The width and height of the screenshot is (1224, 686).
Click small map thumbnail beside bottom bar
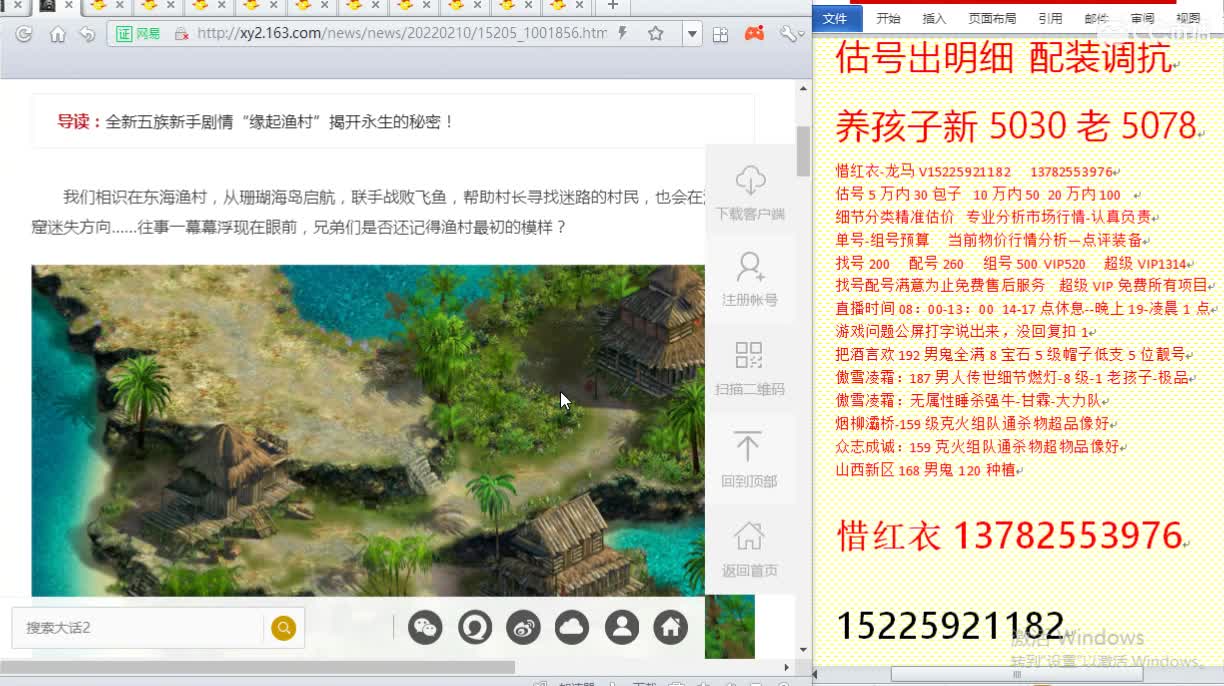tap(730, 627)
